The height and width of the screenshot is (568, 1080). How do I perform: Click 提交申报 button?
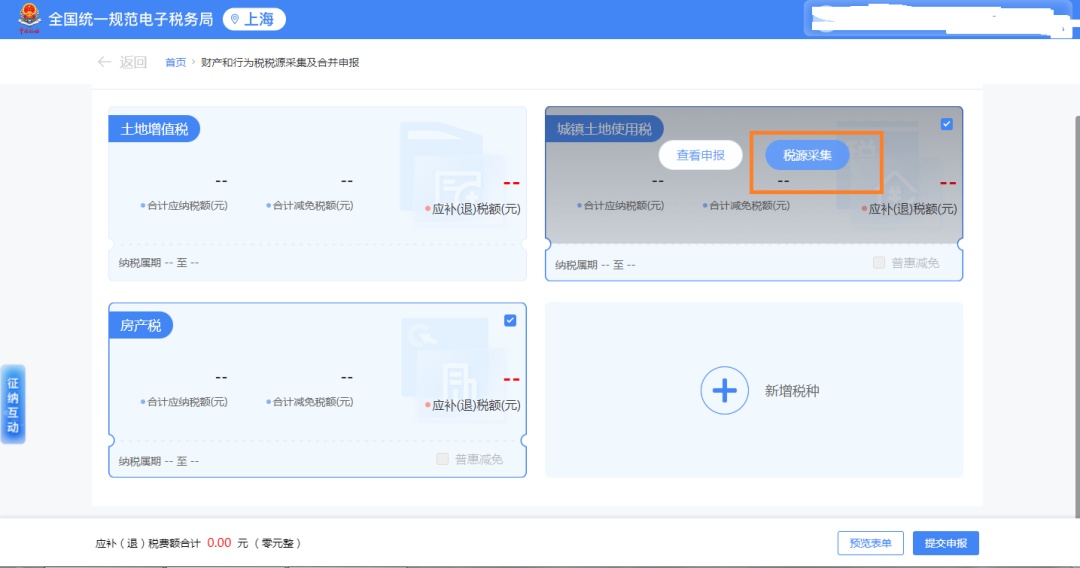pos(945,543)
